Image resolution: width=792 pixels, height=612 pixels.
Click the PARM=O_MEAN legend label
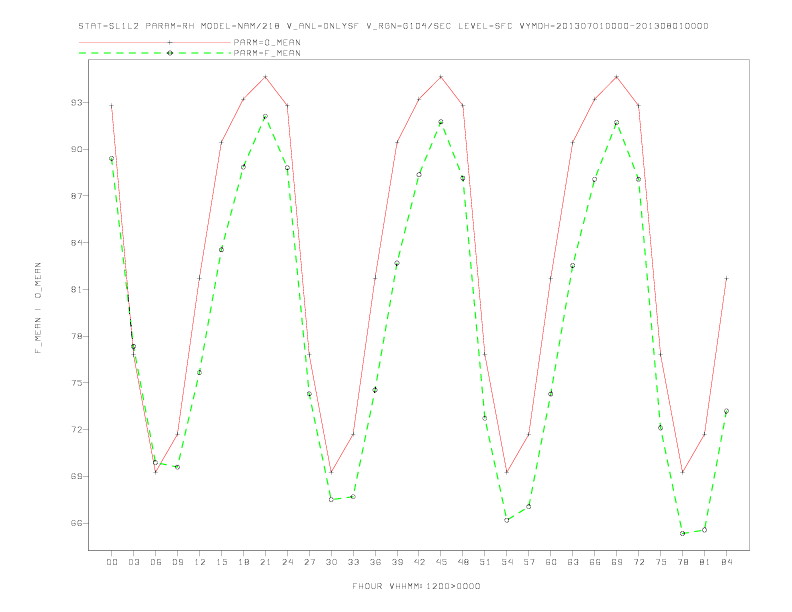[x=267, y=42]
